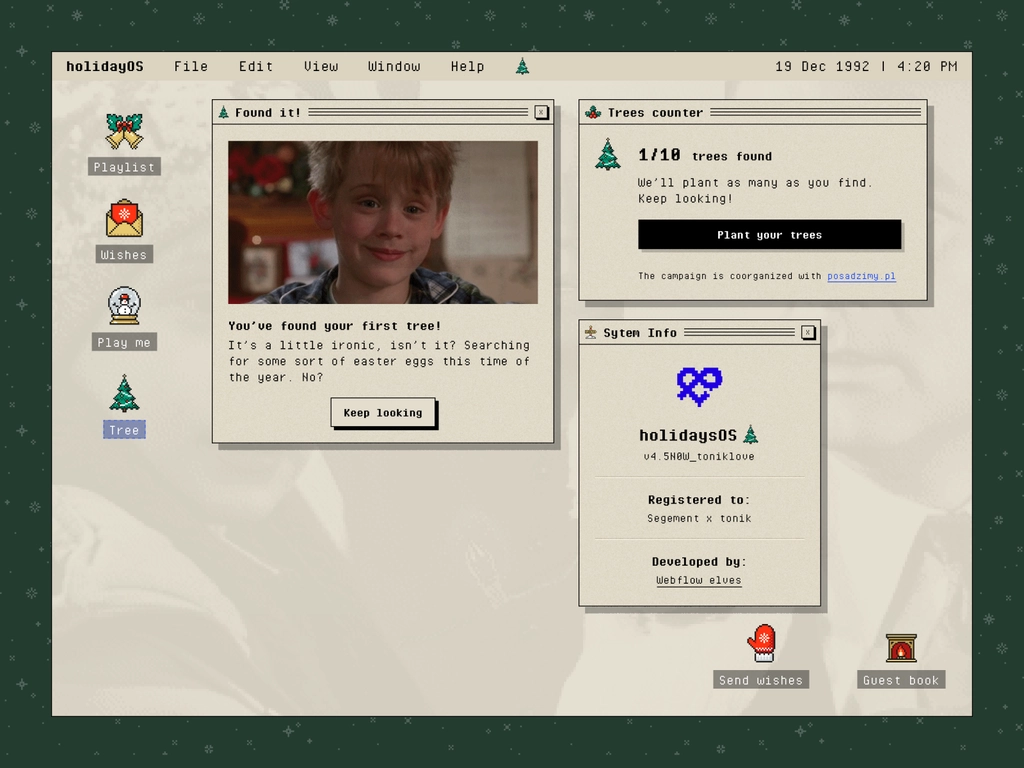
Task: Click the Send wishes label
Action: coord(761,680)
